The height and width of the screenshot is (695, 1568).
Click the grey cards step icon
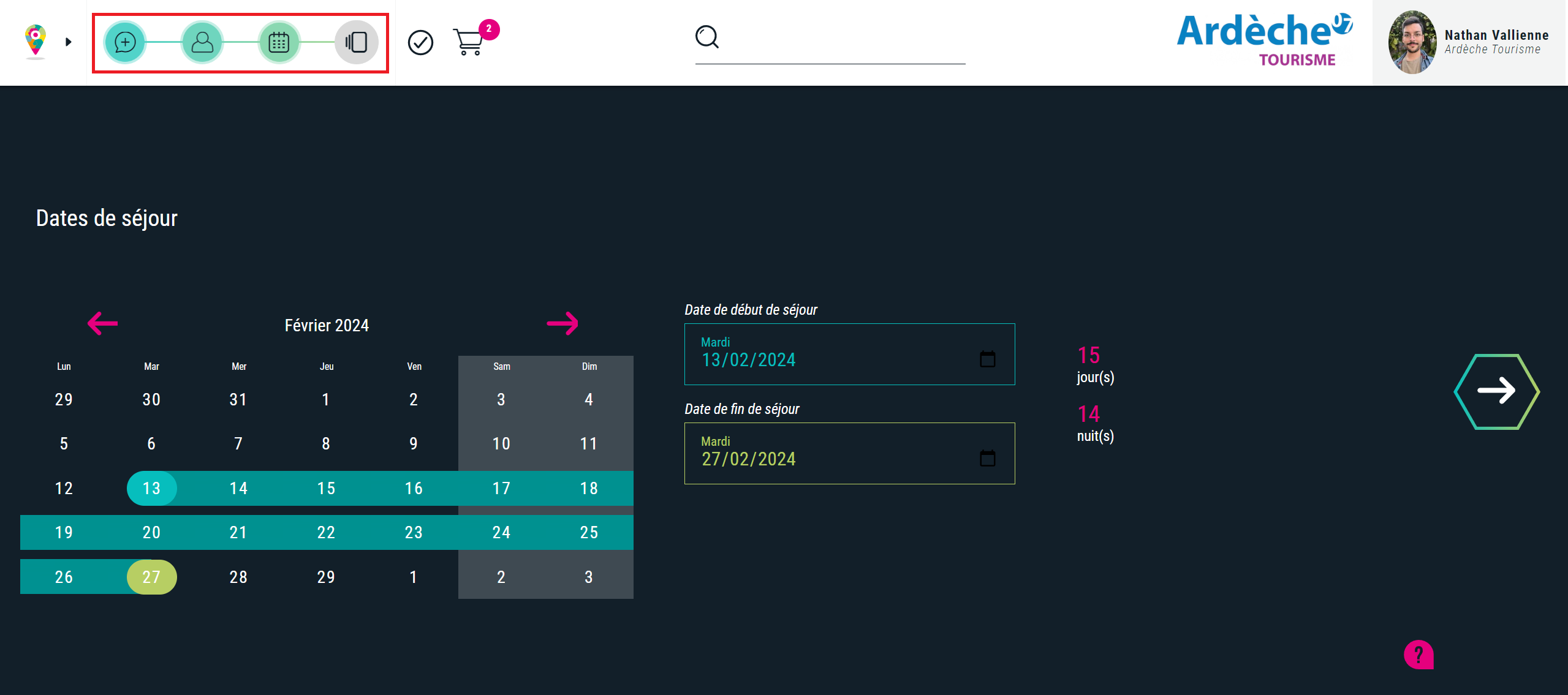(356, 42)
